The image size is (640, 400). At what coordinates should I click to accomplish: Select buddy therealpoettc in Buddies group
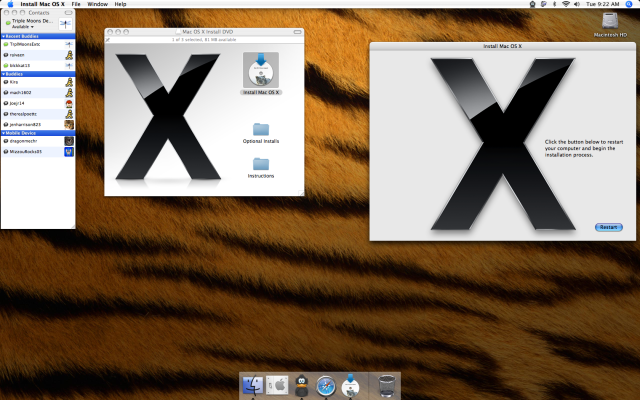point(38,114)
